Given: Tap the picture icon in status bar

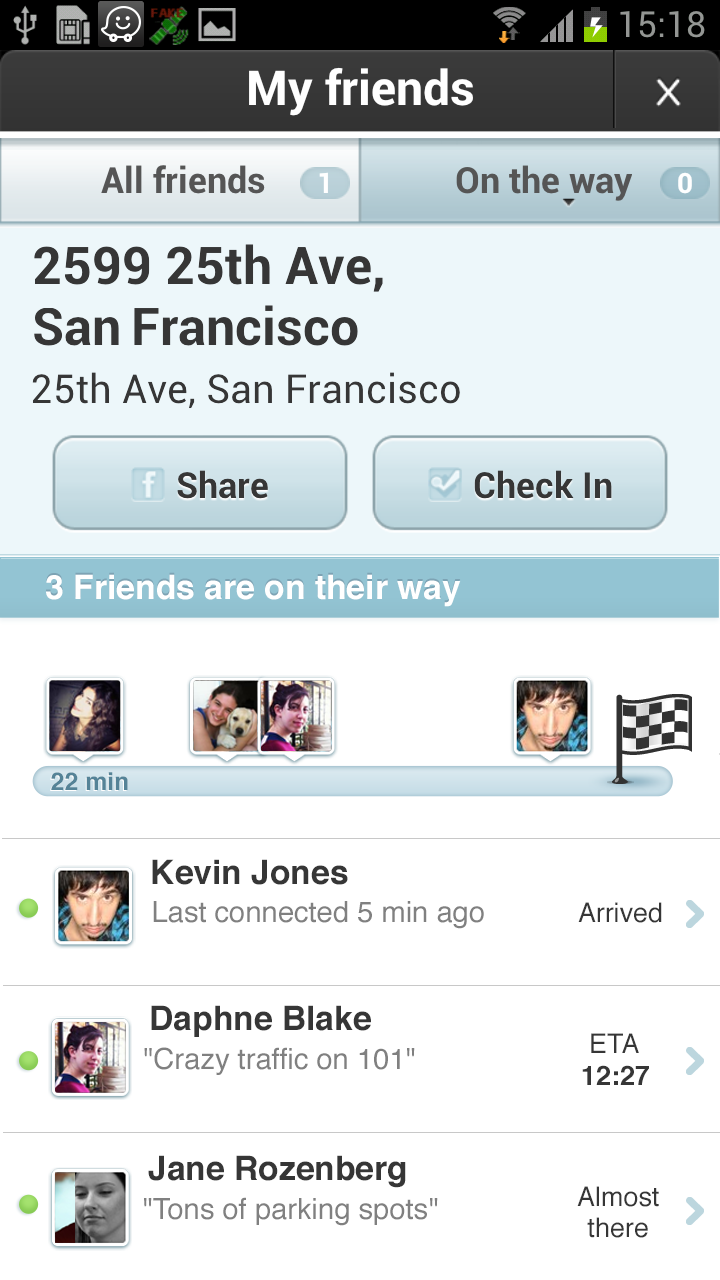Looking at the screenshot, I should tap(216, 24).
